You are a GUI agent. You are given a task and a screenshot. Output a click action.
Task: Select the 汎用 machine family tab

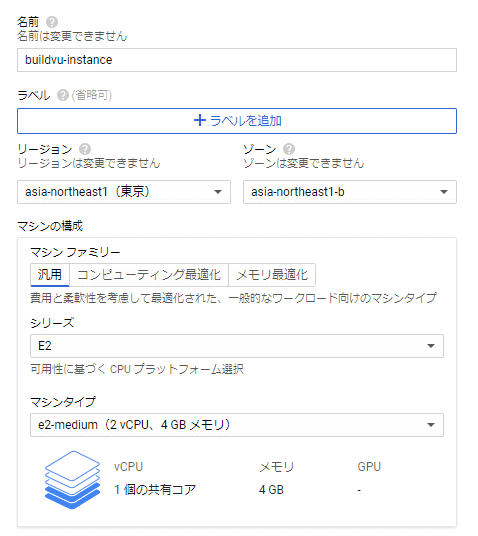(50, 275)
